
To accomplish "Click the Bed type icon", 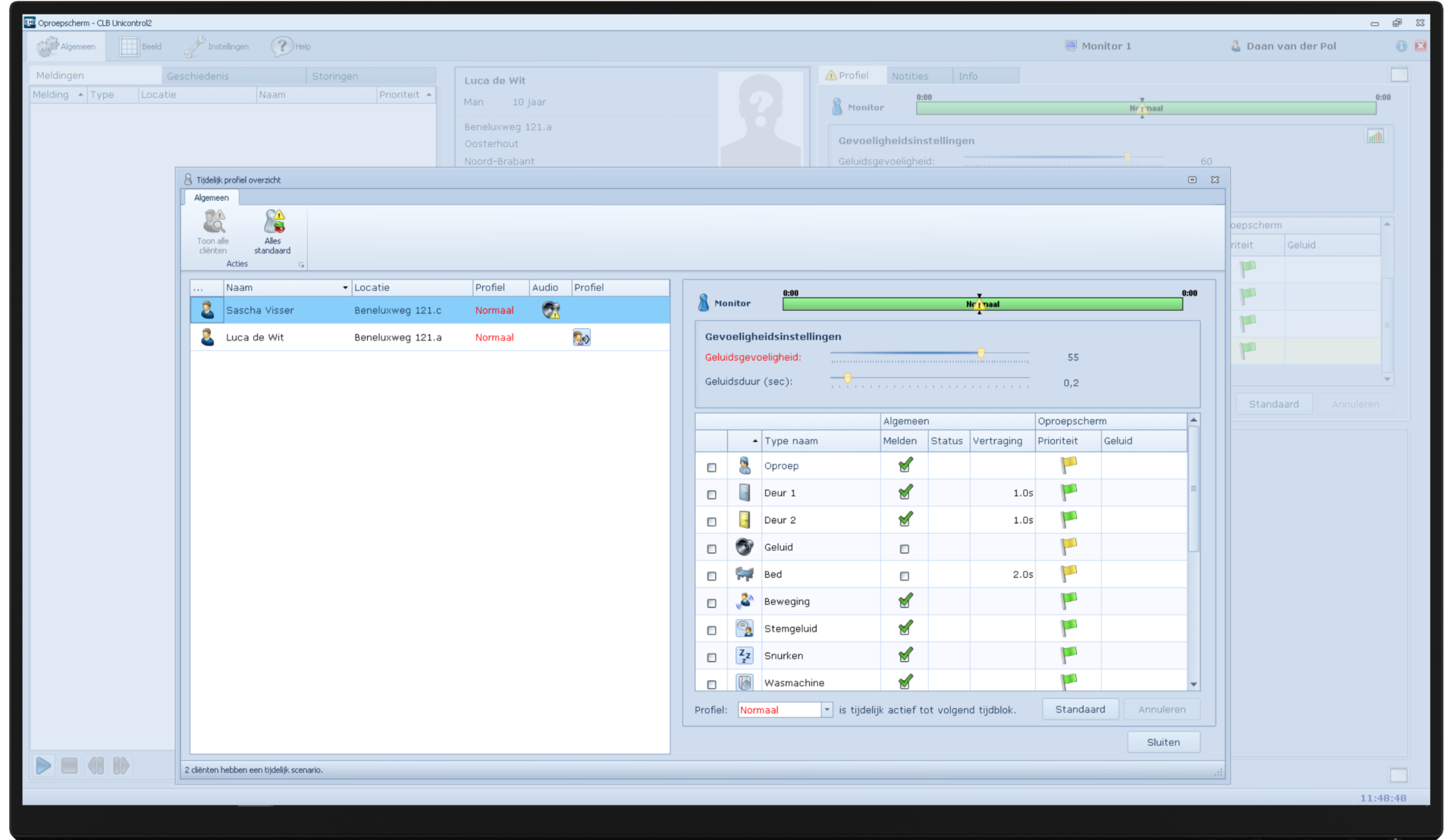I will coord(744,575).
